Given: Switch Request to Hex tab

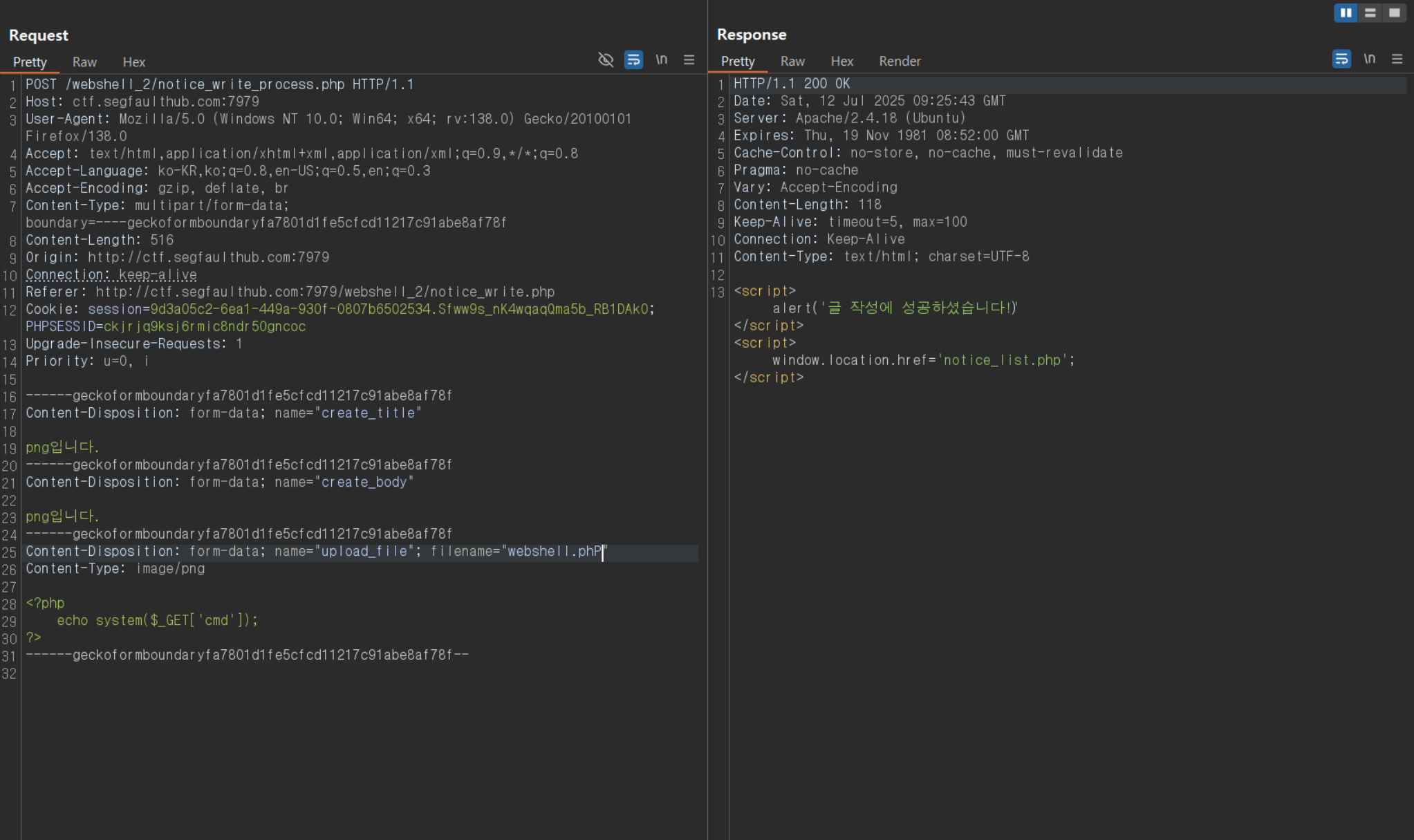Looking at the screenshot, I should [x=133, y=62].
